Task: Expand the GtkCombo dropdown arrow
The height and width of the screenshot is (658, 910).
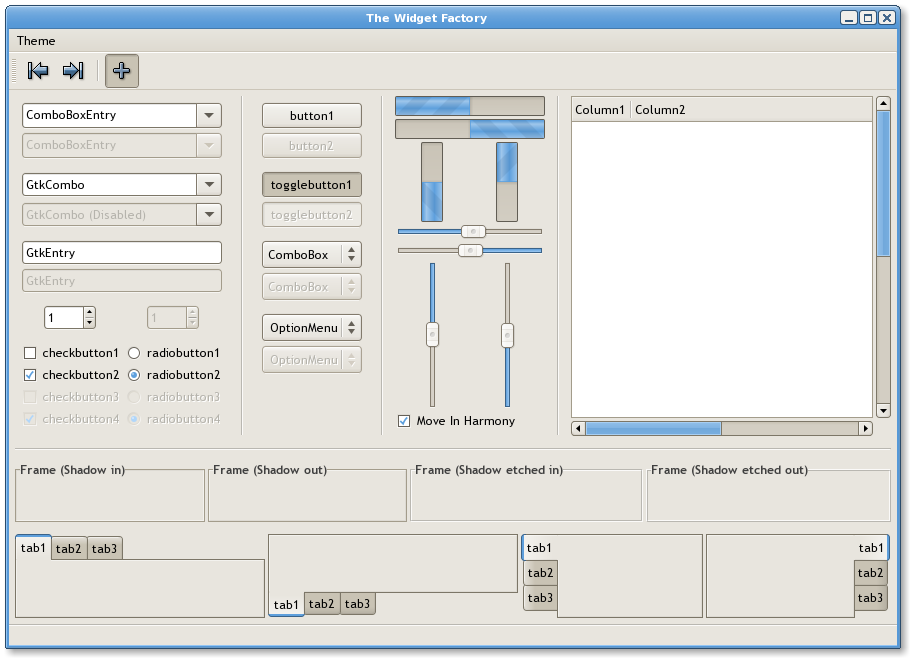Action: tap(209, 185)
